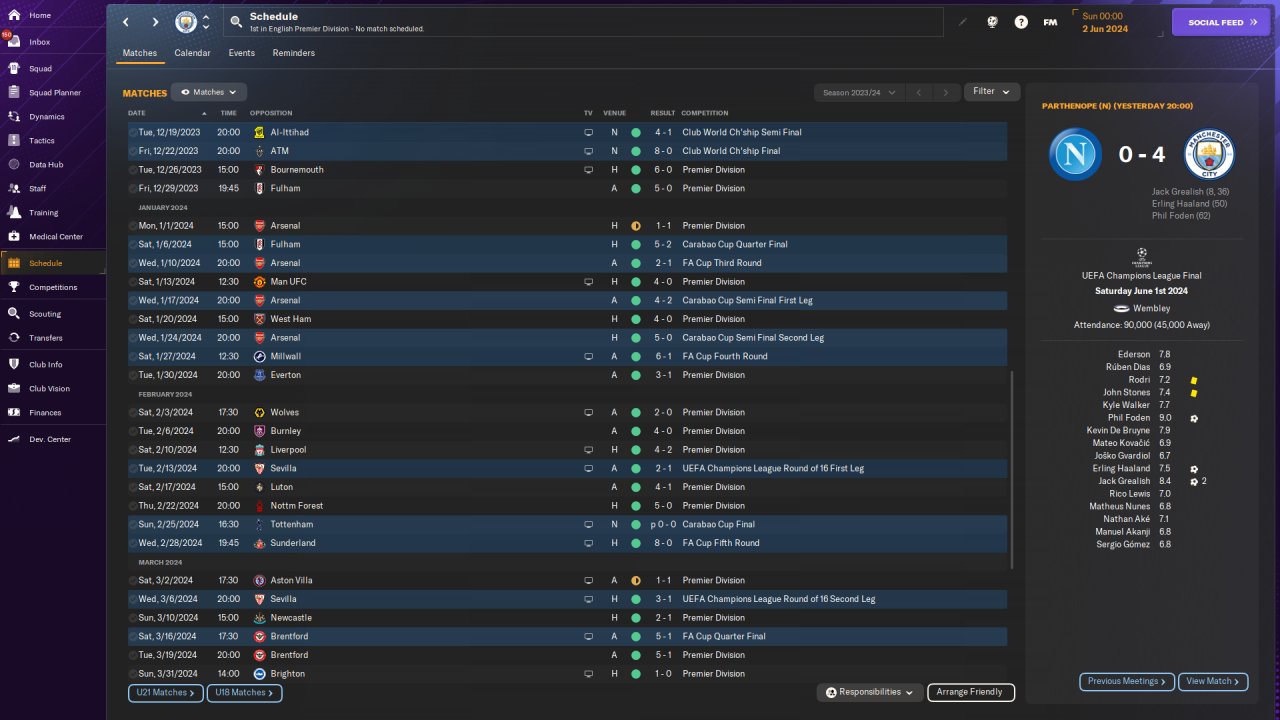The height and width of the screenshot is (720, 1280).
Task: Click the View Match button
Action: 1214,681
